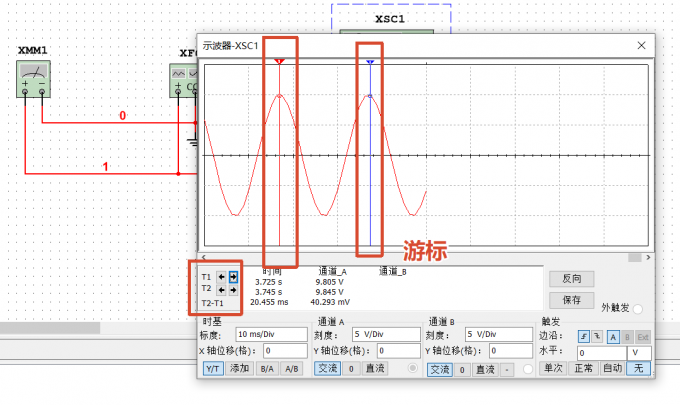Move cursor T1 left with arrow
Viewport: 680px width, 405px height.
[x=222, y=277]
